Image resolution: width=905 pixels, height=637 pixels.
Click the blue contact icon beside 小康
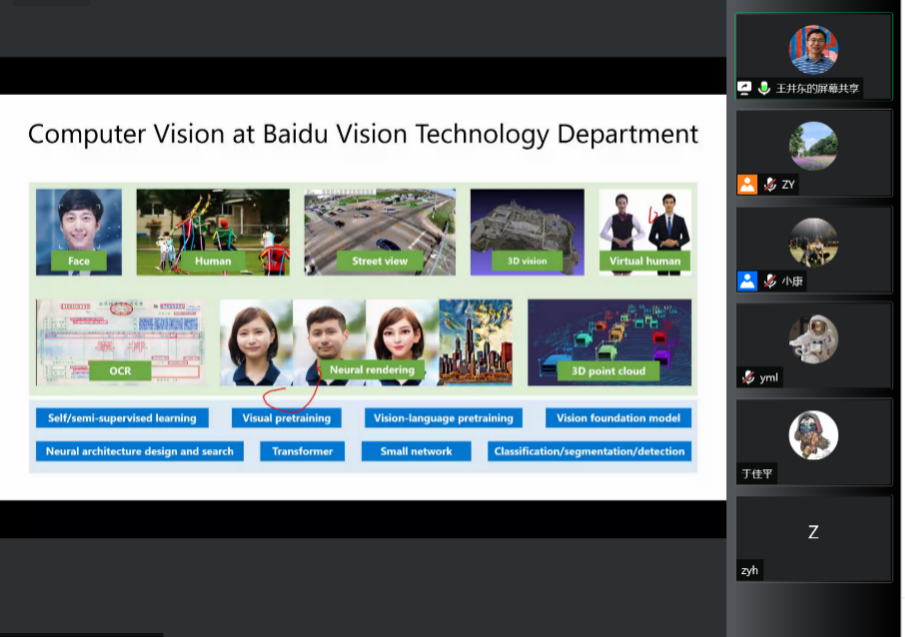[747, 281]
